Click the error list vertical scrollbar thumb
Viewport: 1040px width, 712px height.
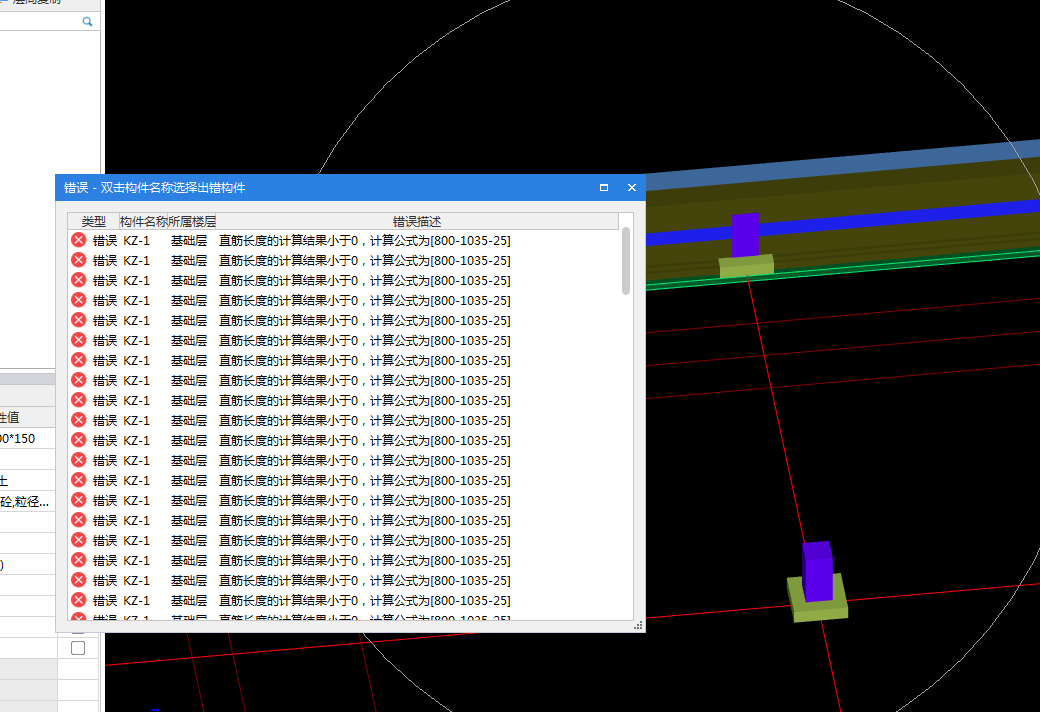625,261
